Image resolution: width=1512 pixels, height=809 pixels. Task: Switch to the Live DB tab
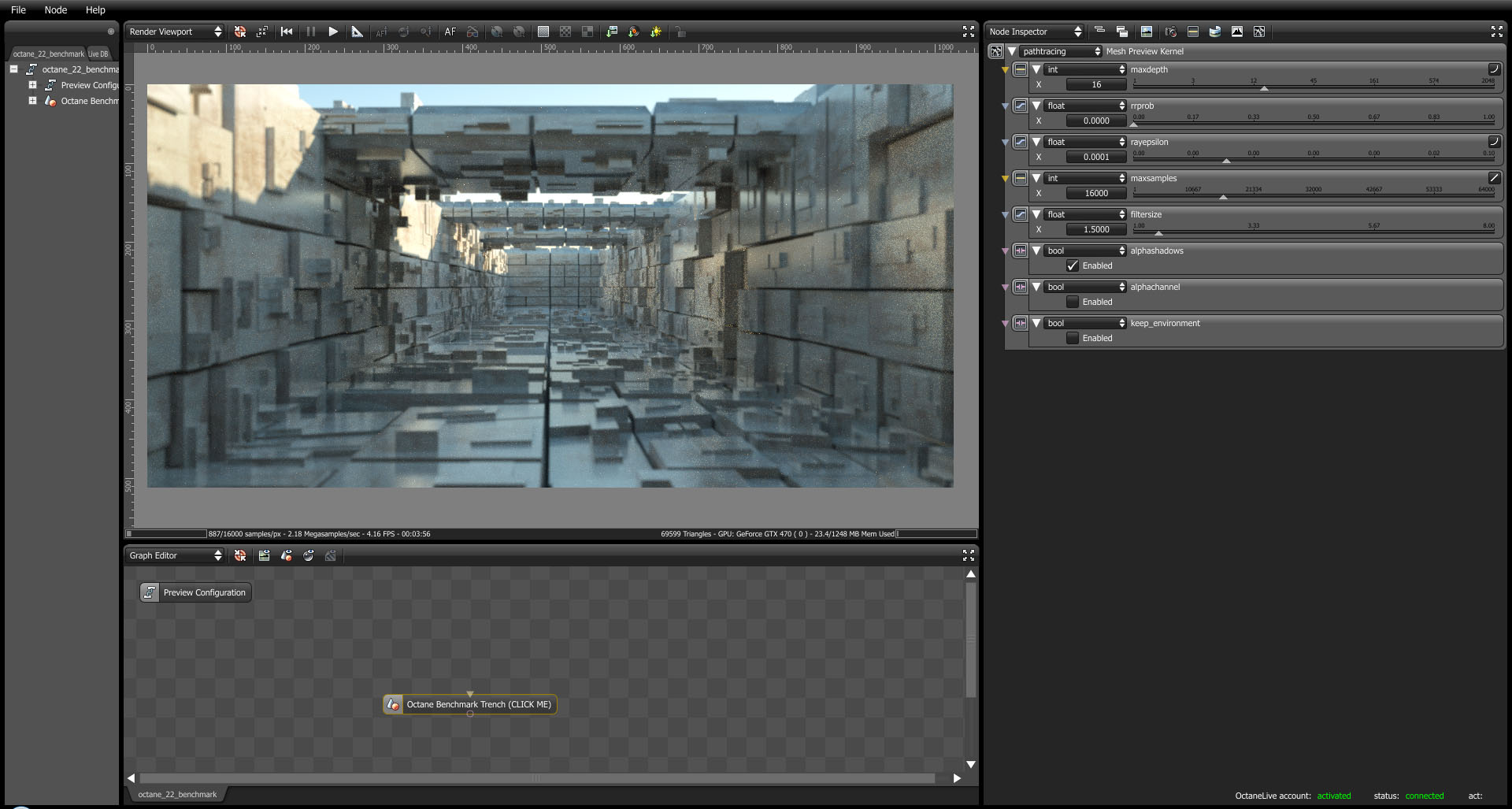tap(98, 54)
